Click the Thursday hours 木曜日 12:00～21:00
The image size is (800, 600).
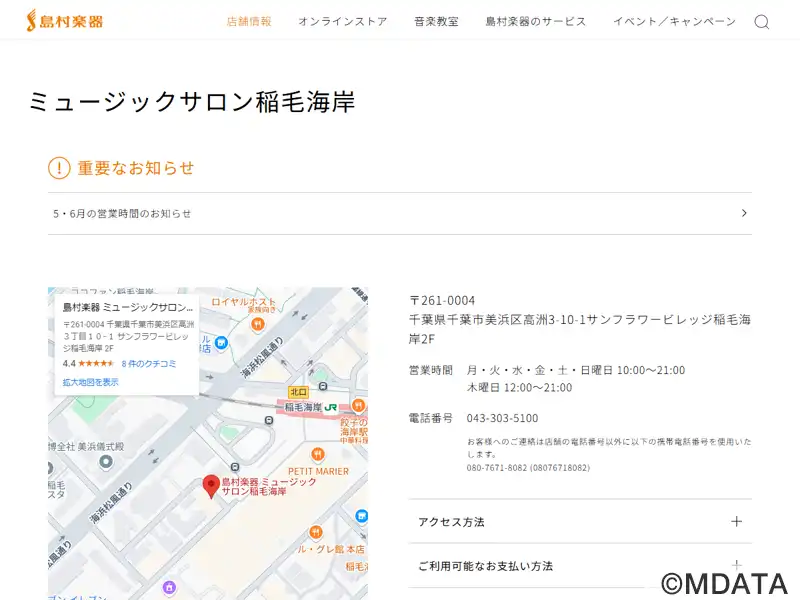click(519, 388)
